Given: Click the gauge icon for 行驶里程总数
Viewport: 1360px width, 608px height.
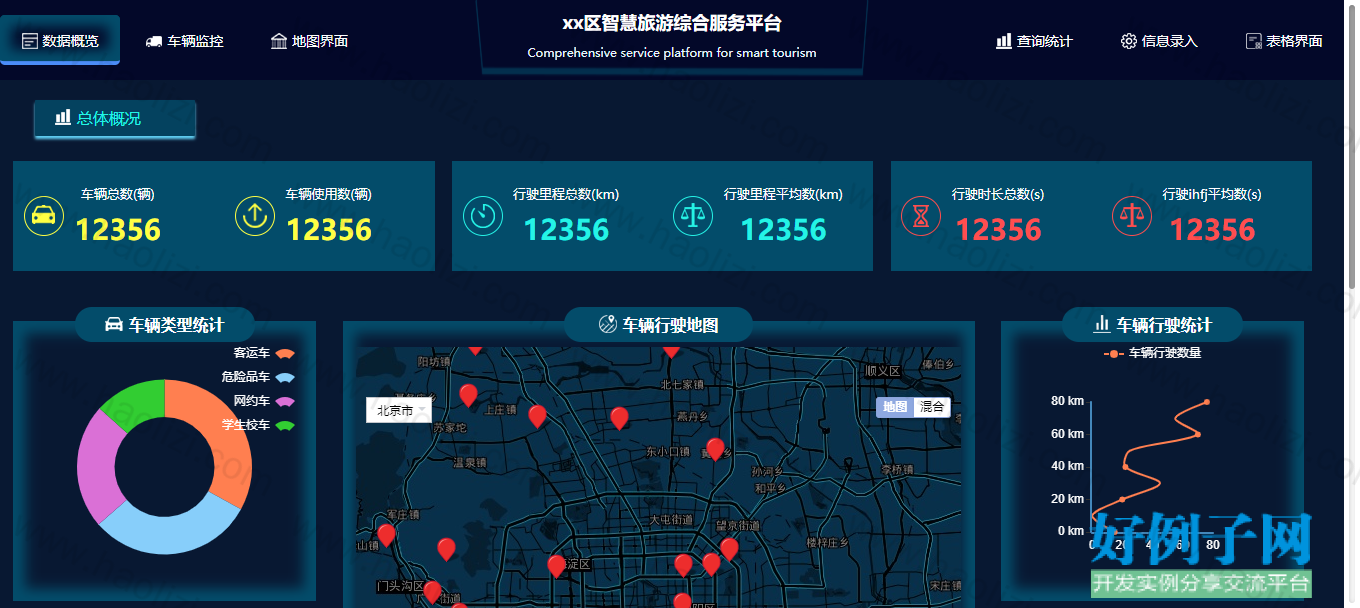Looking at the screenshot, I should click(483, 215).
